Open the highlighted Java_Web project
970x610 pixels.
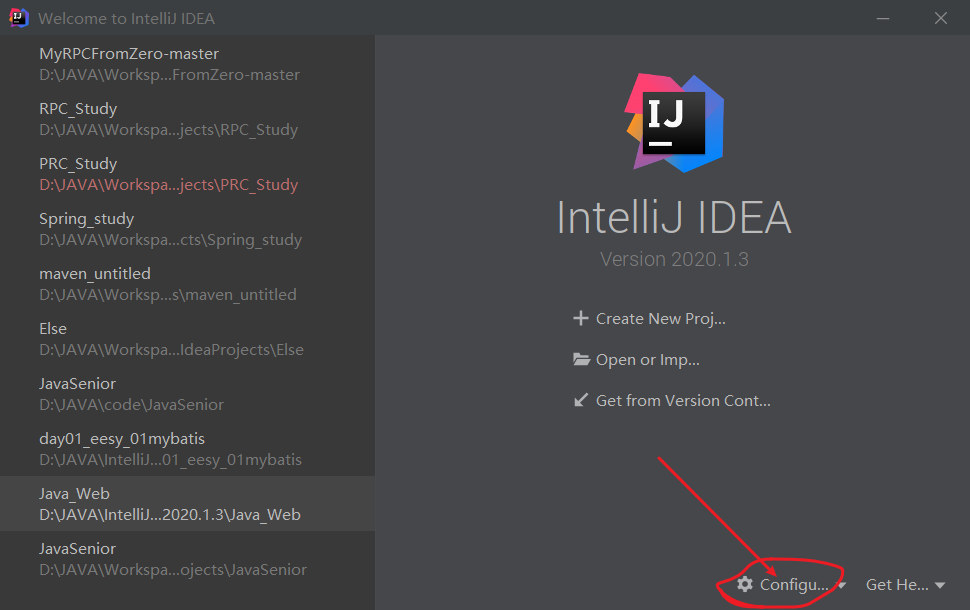(x=187, y=504)
